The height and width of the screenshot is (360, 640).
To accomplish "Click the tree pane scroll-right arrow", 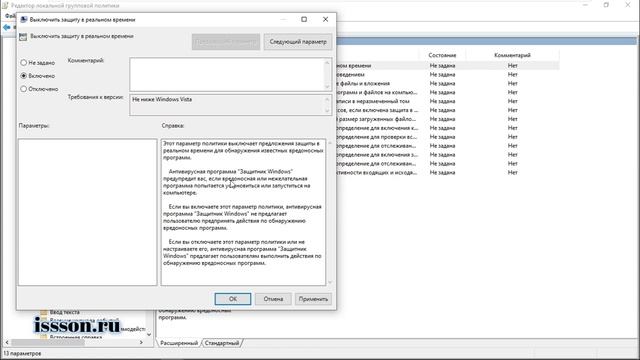I will coord(141,342).
